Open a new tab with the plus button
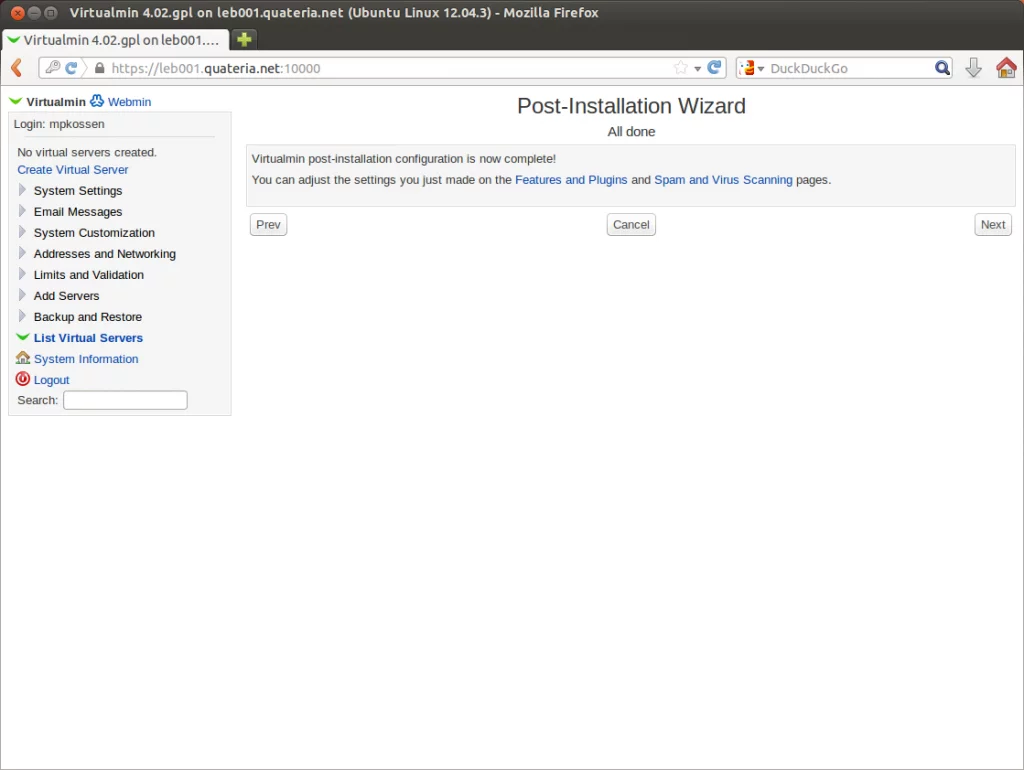Image resolution: width=1024 pixels, height=770 pixels. 244,40
